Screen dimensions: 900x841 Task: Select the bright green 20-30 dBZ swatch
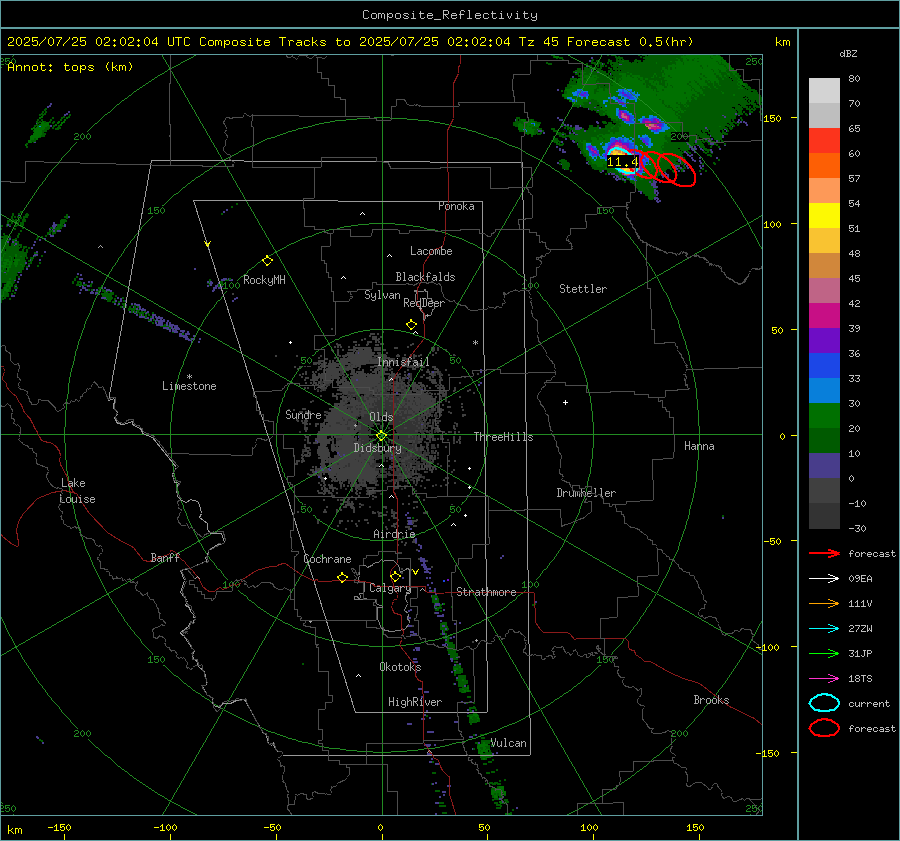824,416
